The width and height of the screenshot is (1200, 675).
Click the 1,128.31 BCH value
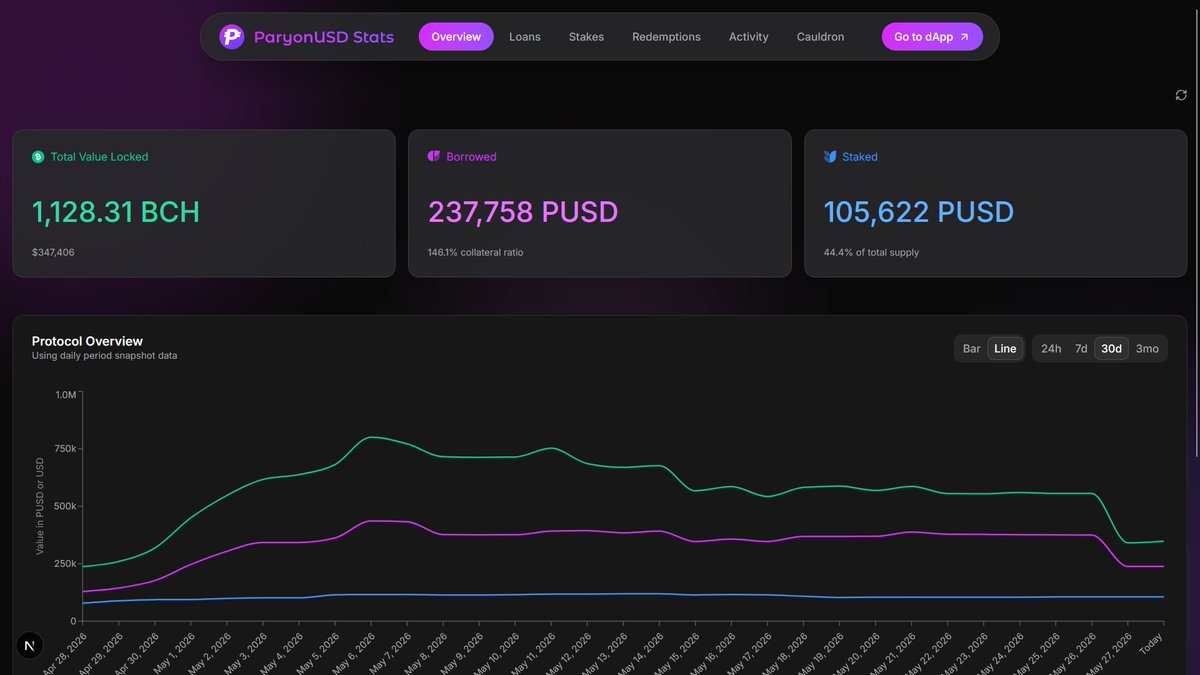(x=116, y=212)
